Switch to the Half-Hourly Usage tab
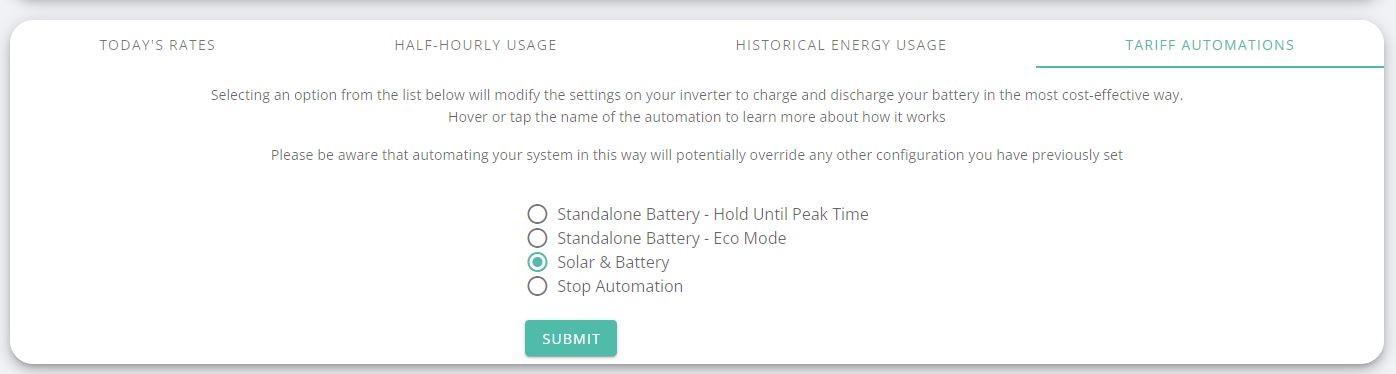The height and width of the screenshot is (374, 1396). point(476,45)
